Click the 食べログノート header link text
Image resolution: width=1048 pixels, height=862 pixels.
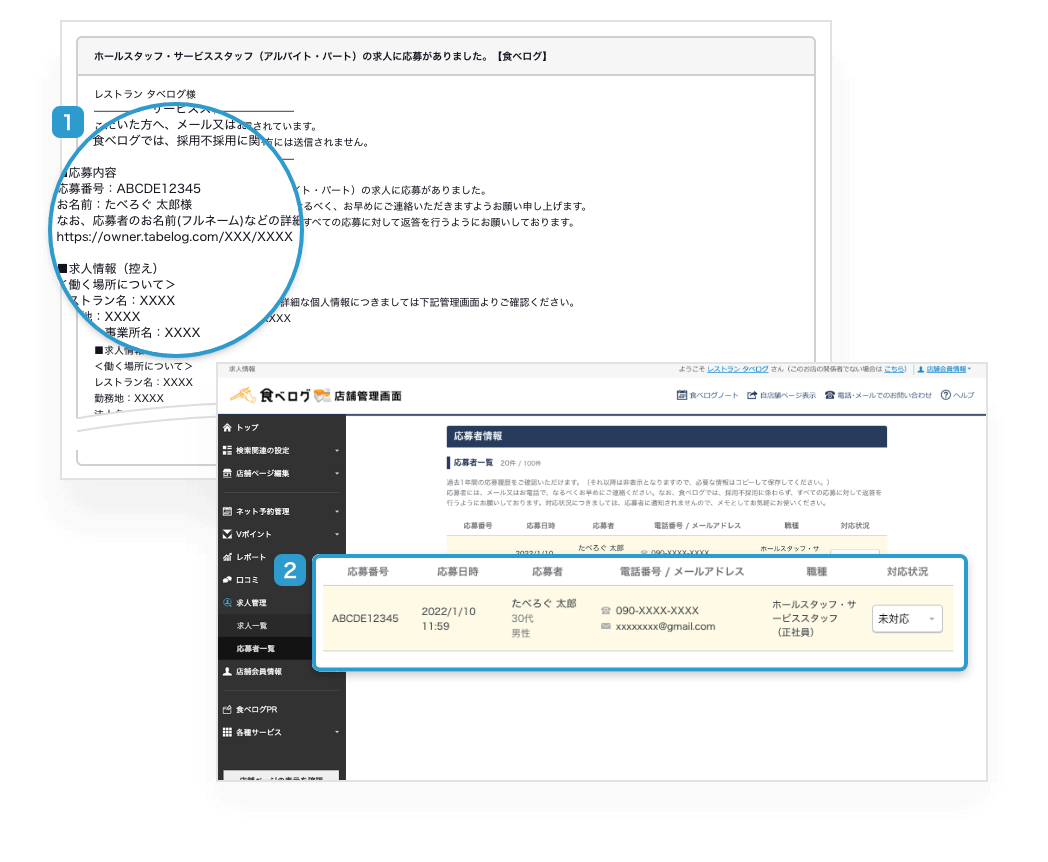tap(714, 395)
